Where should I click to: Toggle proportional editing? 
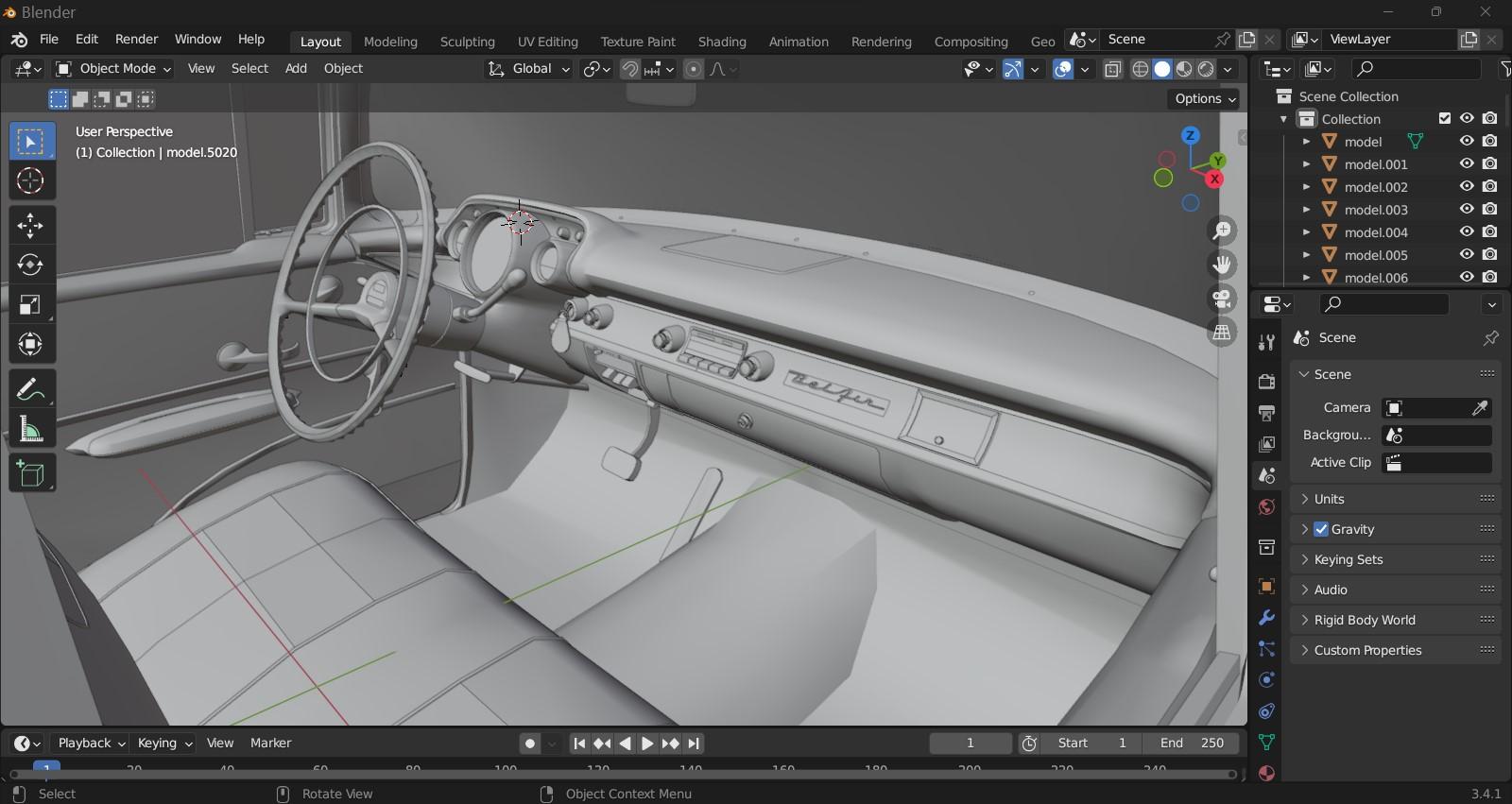coord(694,69)
